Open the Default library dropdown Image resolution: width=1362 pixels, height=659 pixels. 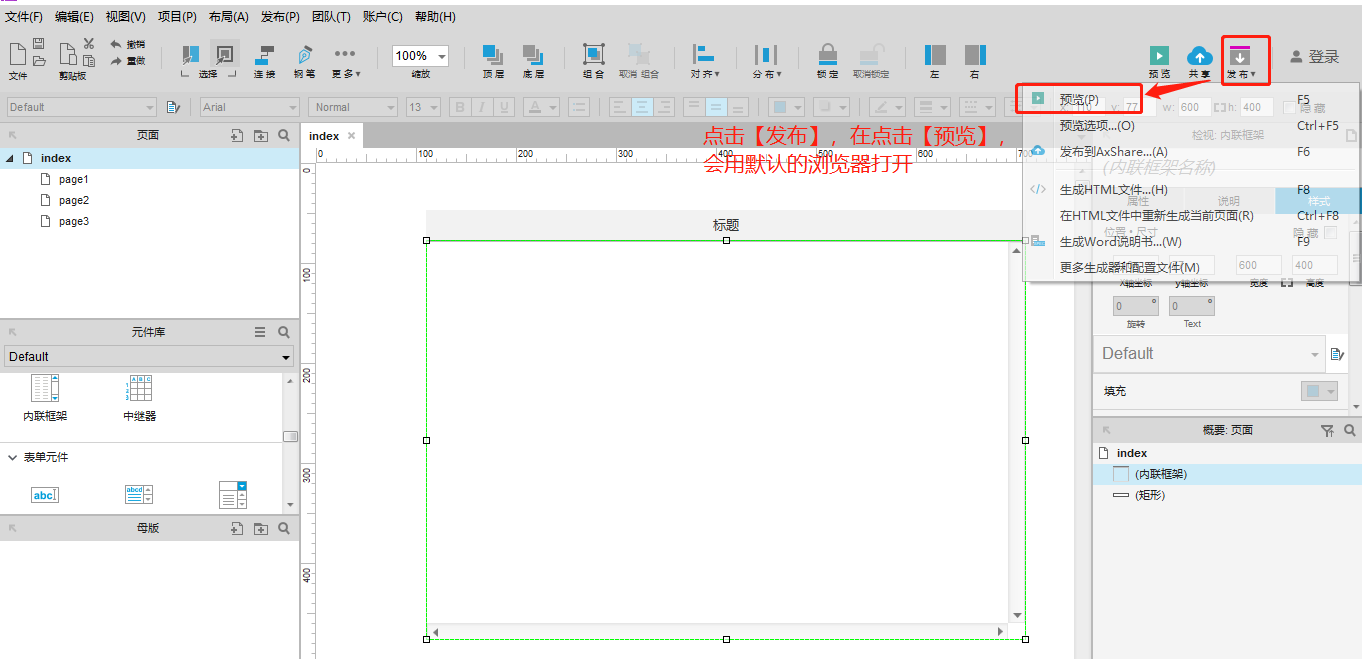coord(149,356)
